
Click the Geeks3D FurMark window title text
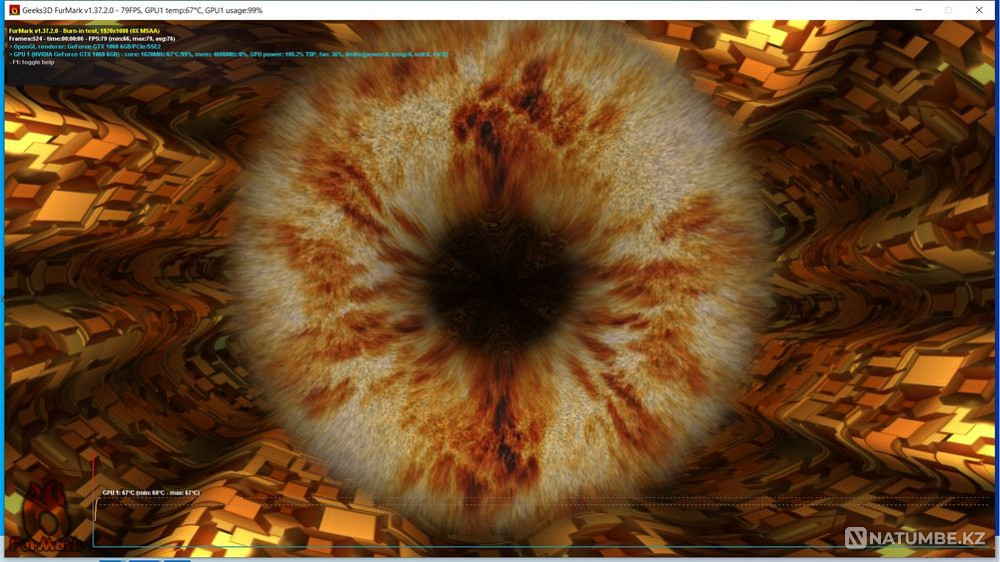click(142, 10)
